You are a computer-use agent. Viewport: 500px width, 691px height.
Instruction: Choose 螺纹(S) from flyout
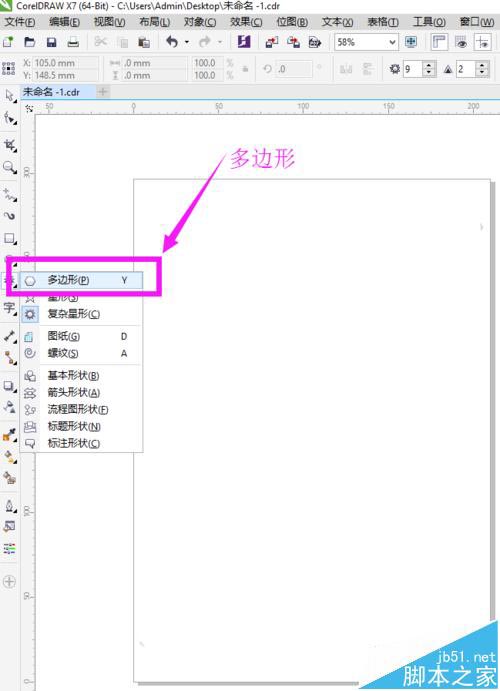coord(82,353)
